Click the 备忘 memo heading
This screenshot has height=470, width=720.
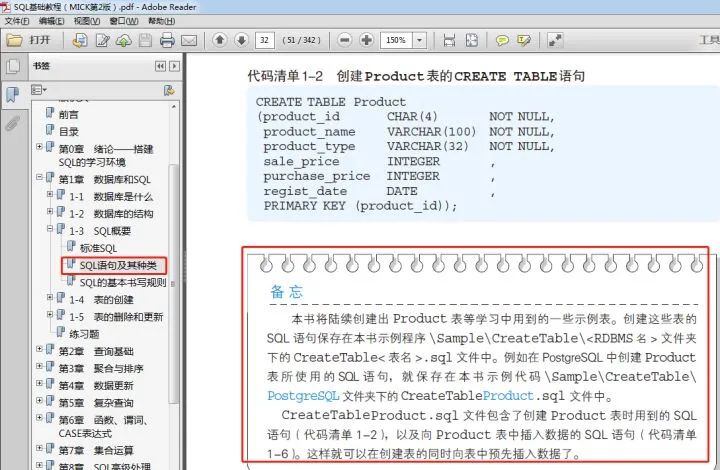coord(287,291)
